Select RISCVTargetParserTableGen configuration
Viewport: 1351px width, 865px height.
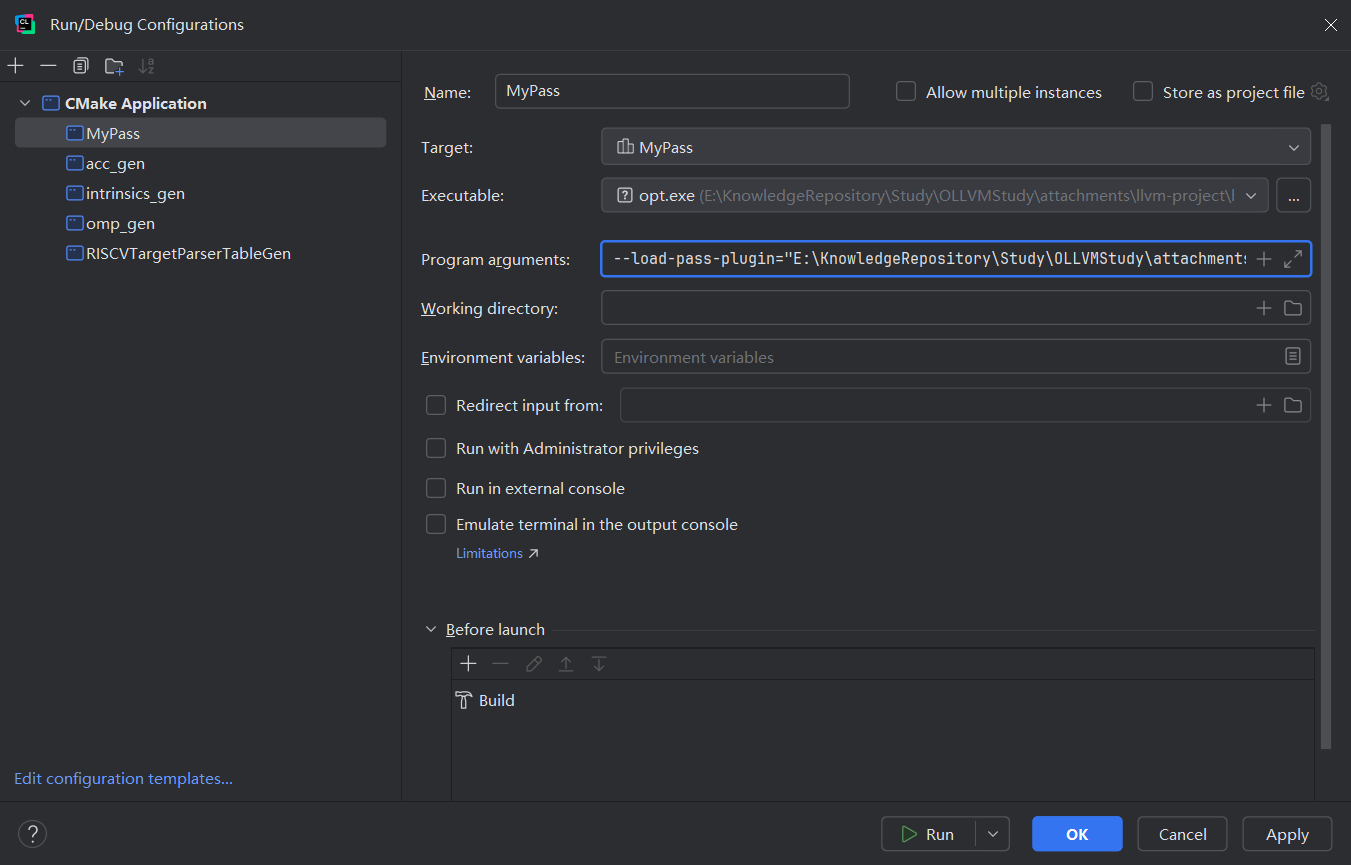[188, 253]
